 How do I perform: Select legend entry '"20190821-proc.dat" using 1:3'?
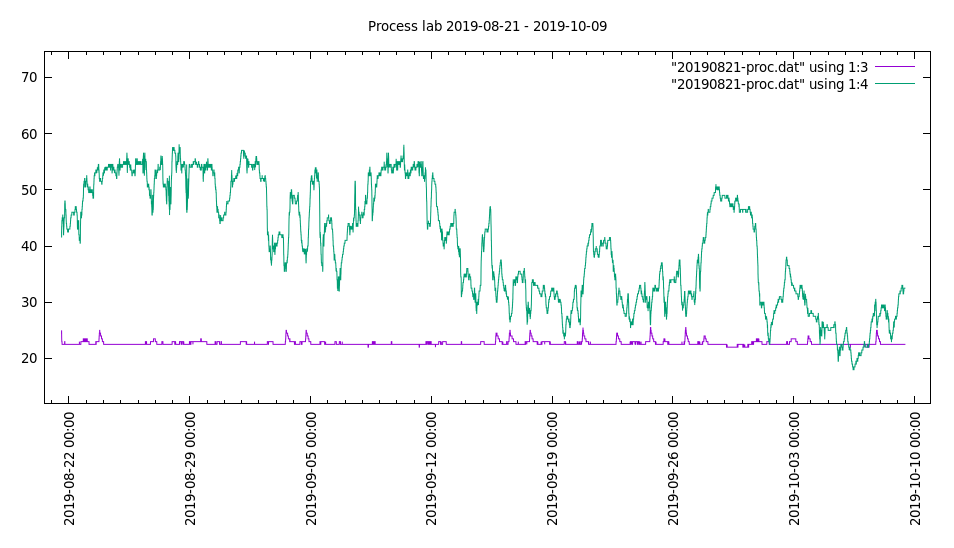pos(770,67)
